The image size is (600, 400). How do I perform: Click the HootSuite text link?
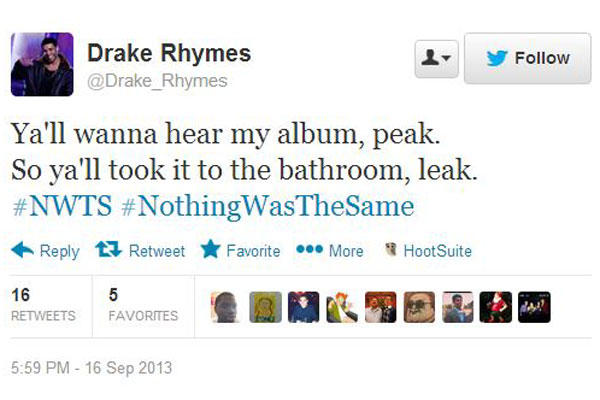tap(437, 251)
